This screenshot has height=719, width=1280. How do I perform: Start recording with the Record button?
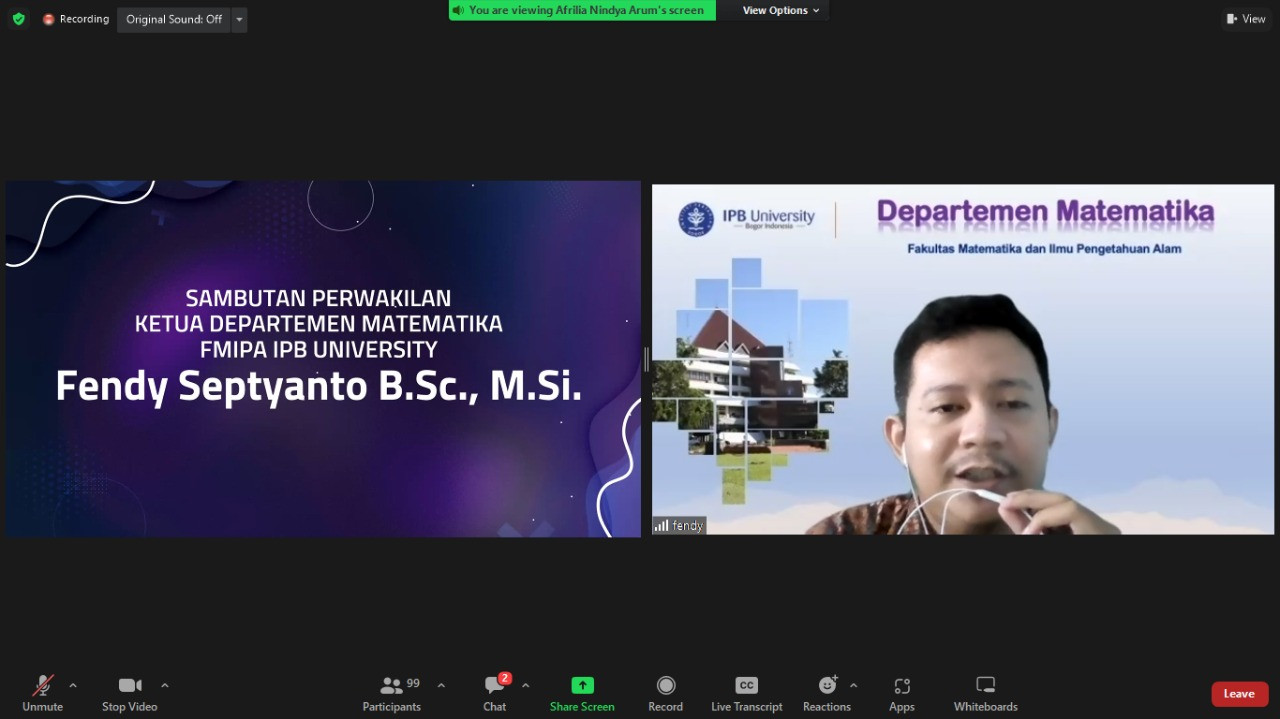click(665, 692)
